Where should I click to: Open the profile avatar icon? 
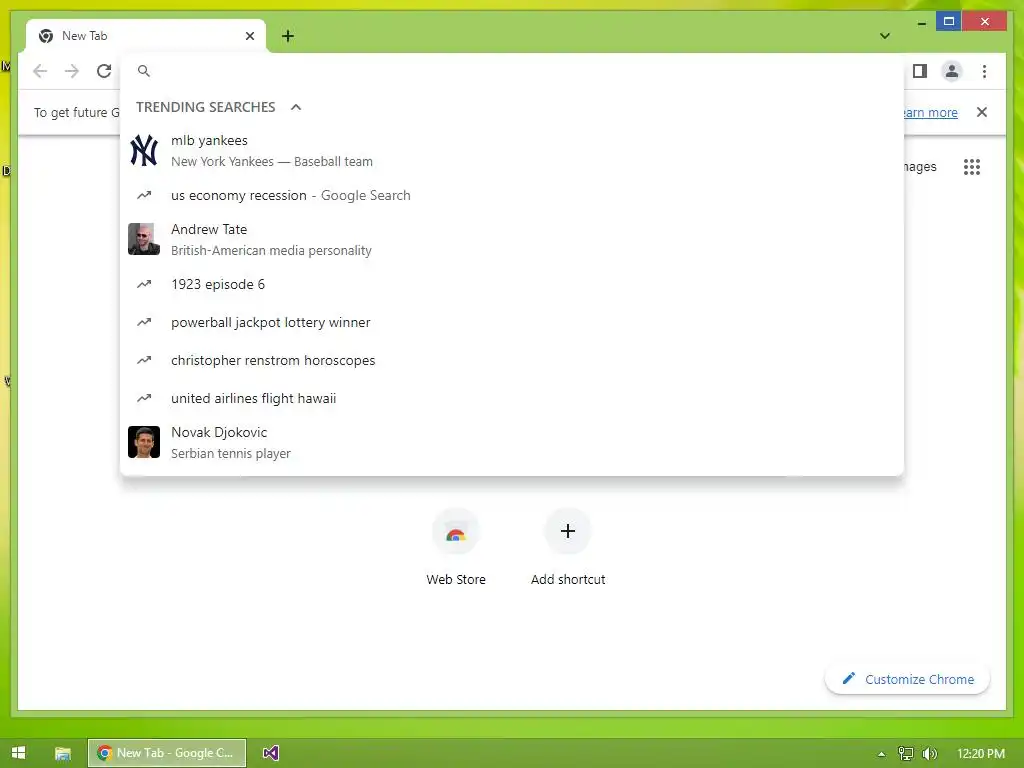[952, 71]
